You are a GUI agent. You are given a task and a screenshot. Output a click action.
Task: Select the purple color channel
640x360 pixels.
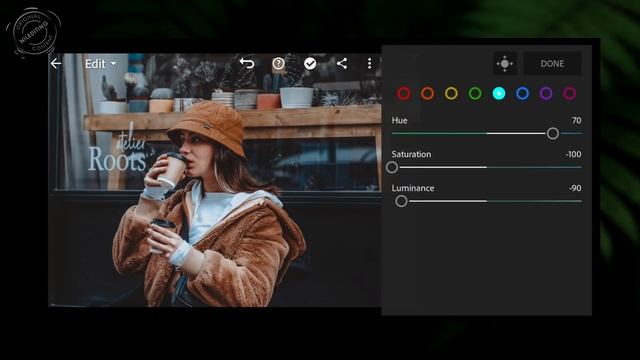click(546, 93)
